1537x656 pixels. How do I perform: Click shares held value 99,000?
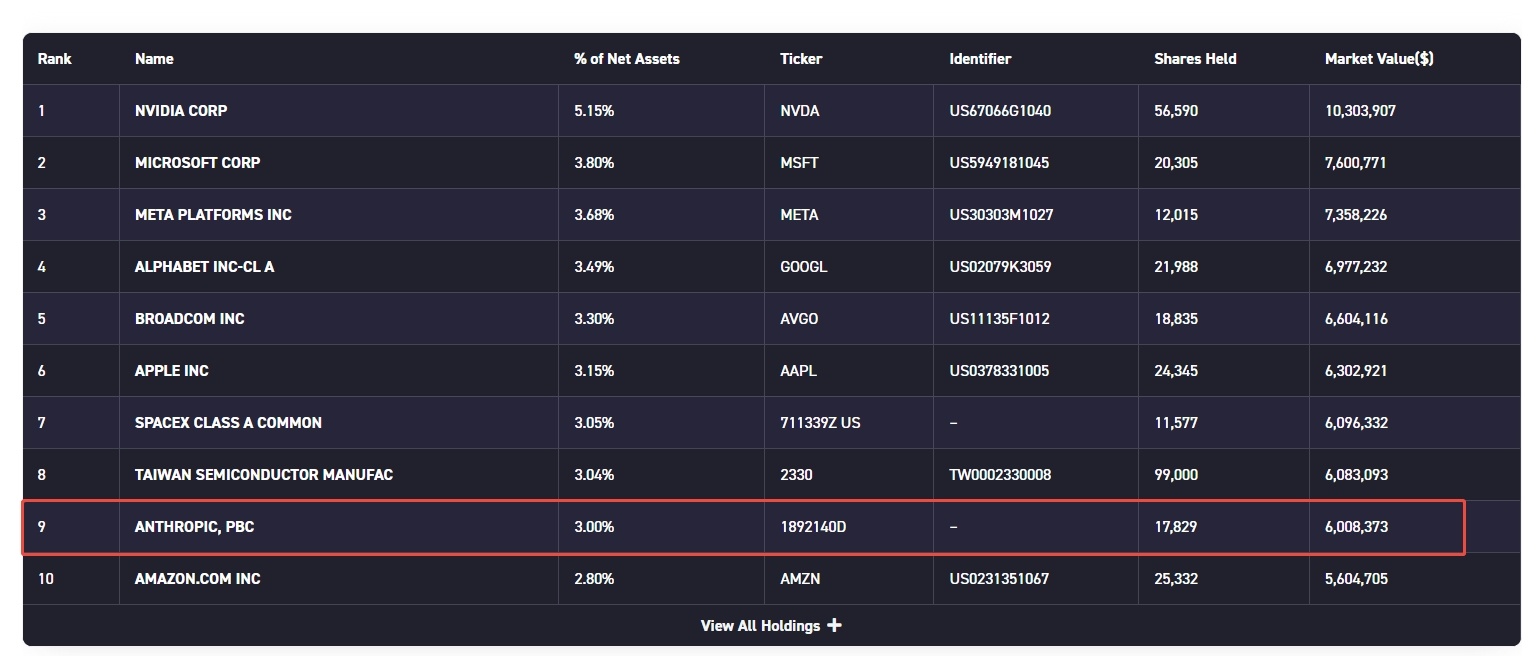tap(1176, 475)
